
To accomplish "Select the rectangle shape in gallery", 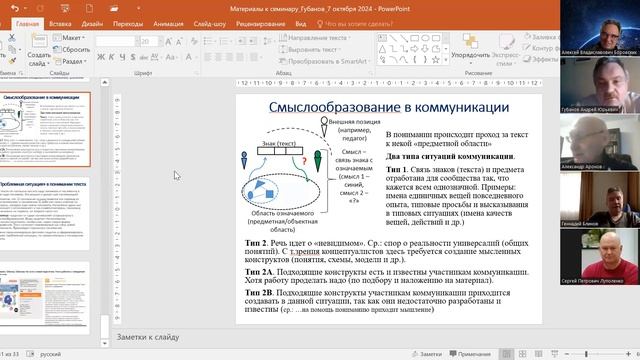I will point(414,38).
